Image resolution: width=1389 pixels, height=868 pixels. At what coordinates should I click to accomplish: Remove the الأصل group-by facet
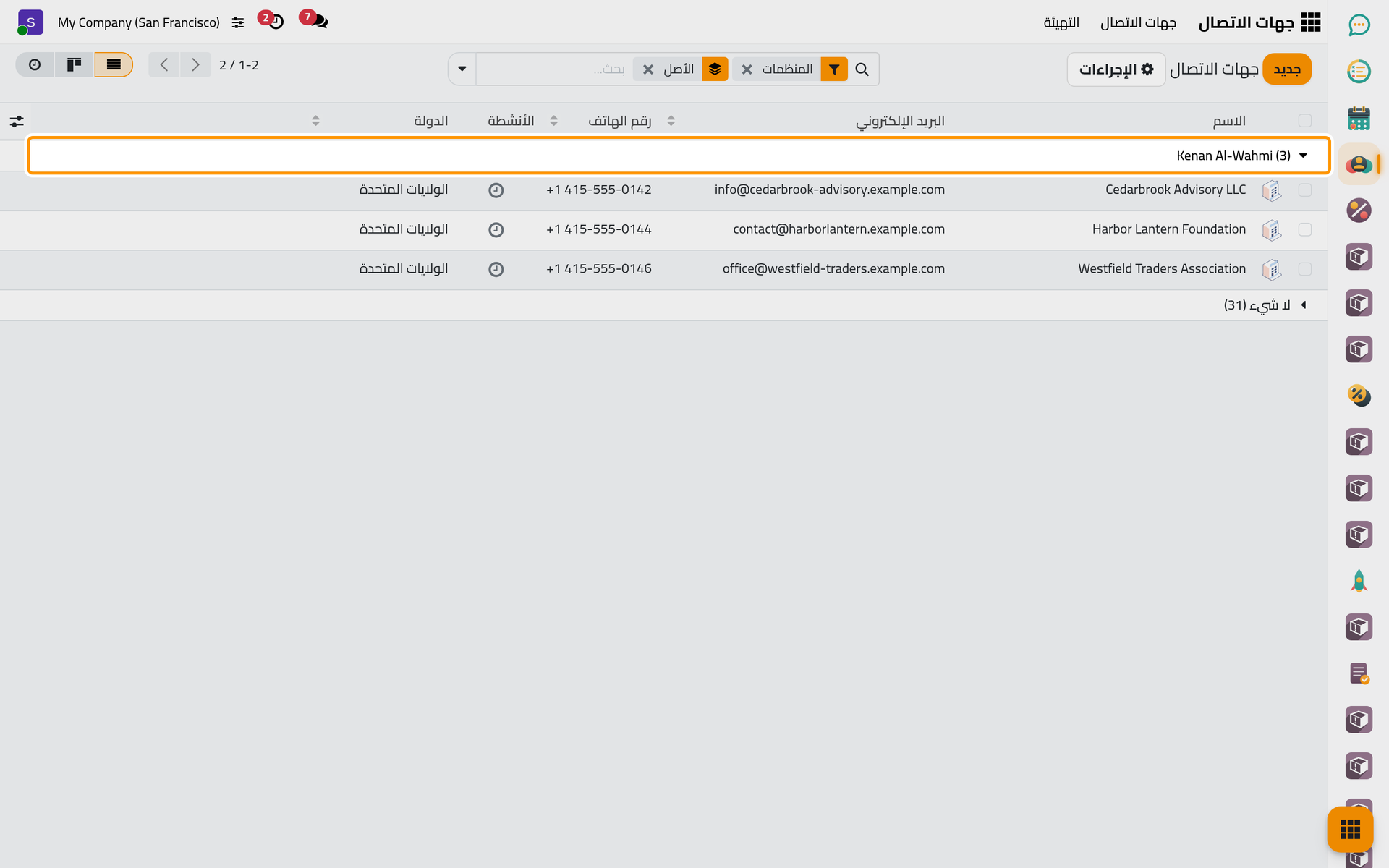tap(648, 69)
